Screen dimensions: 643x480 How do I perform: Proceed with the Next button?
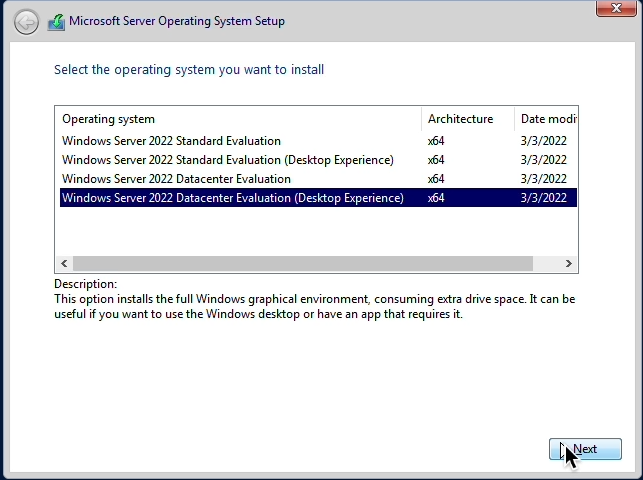pyautogui.click(x=585, y=449)
